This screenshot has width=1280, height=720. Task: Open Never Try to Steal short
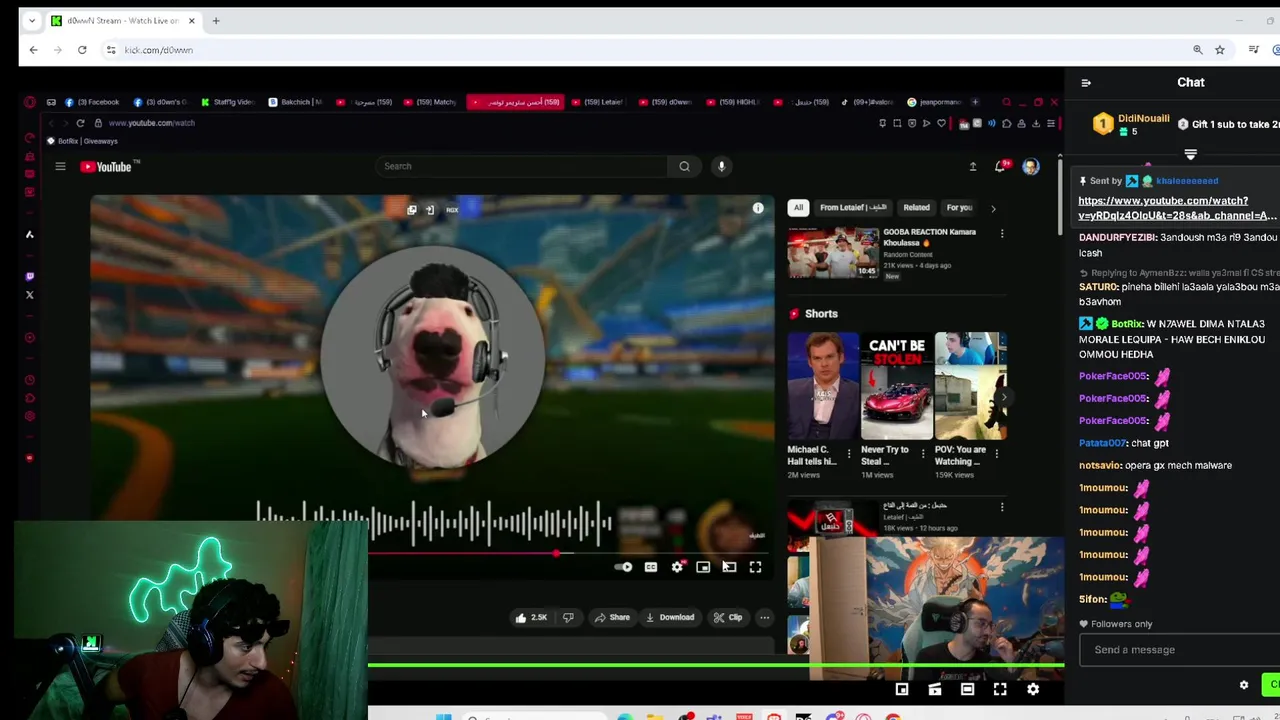click(x=896, y=386)
